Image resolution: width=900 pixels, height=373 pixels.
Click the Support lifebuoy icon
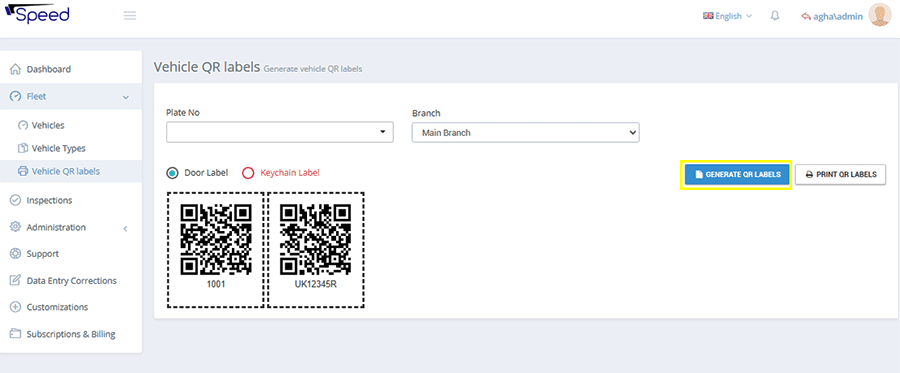(15, 254)
